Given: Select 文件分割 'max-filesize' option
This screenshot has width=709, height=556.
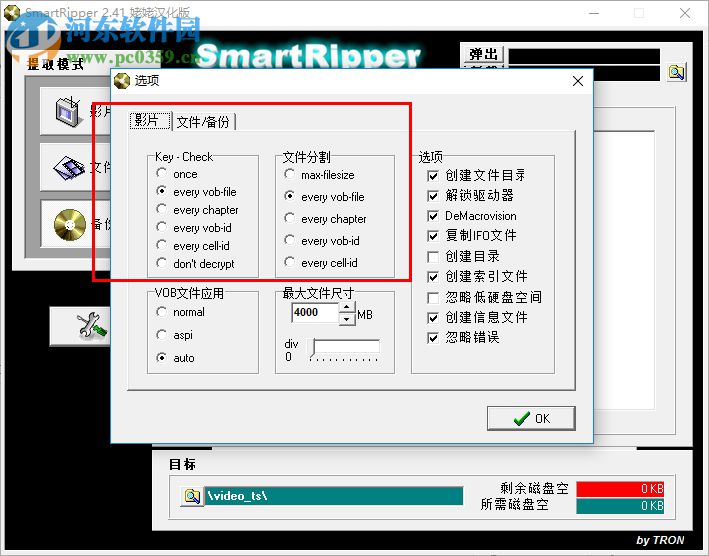Looking at the screenshot, I should 290,174.
